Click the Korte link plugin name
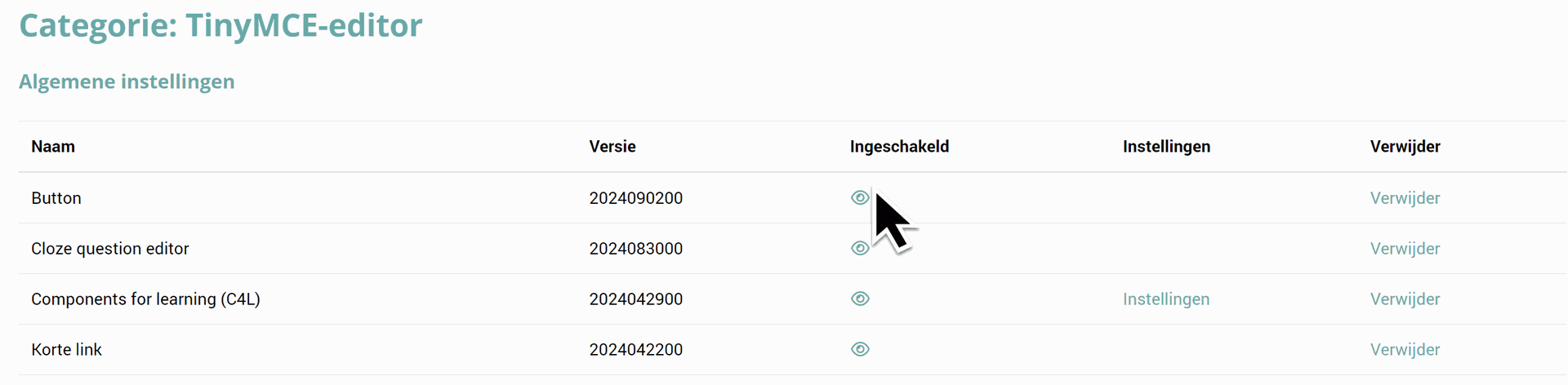This screenshot has width=1568, height=385. point(66,350)
